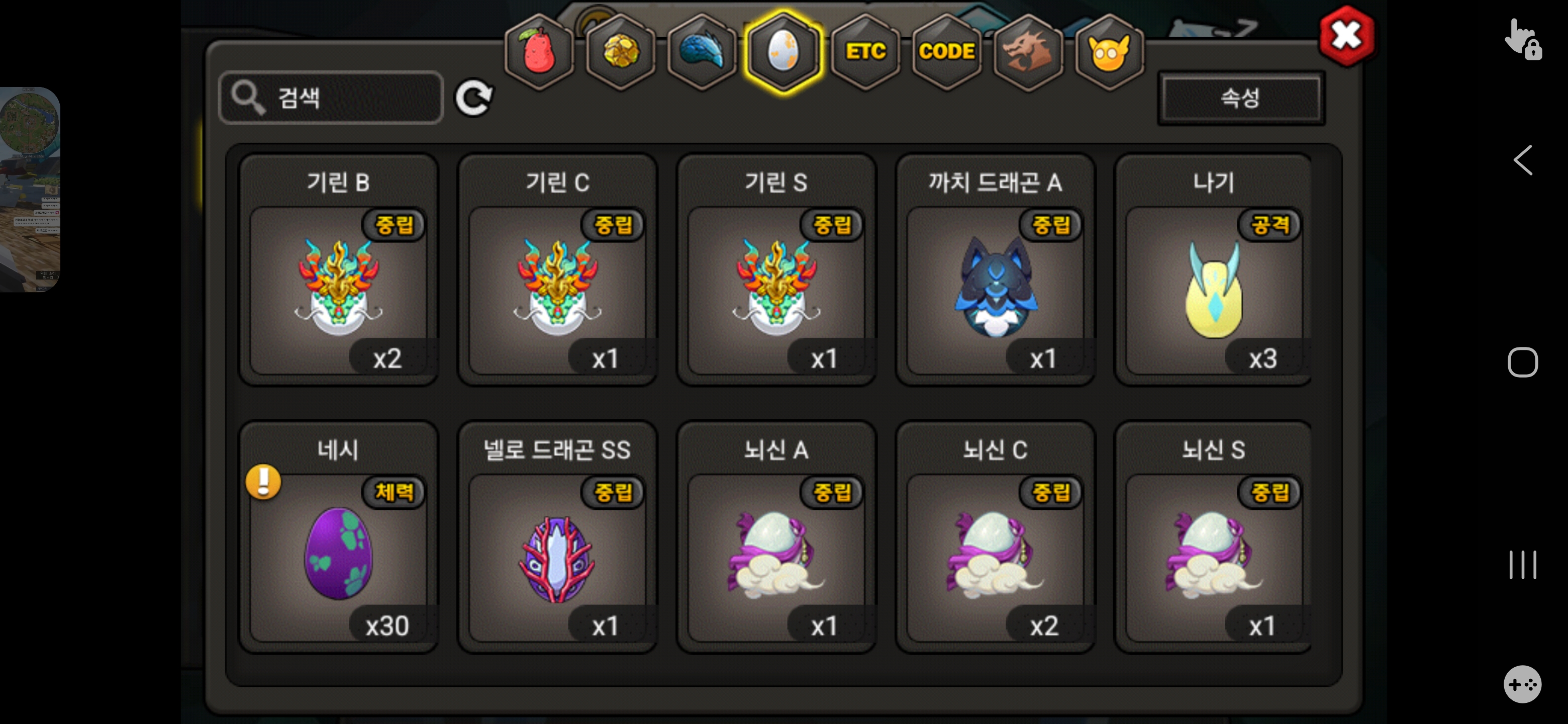Choose the 네시 purple egg x30
Screen dimensions: 1568x724
tap(338, 536)
